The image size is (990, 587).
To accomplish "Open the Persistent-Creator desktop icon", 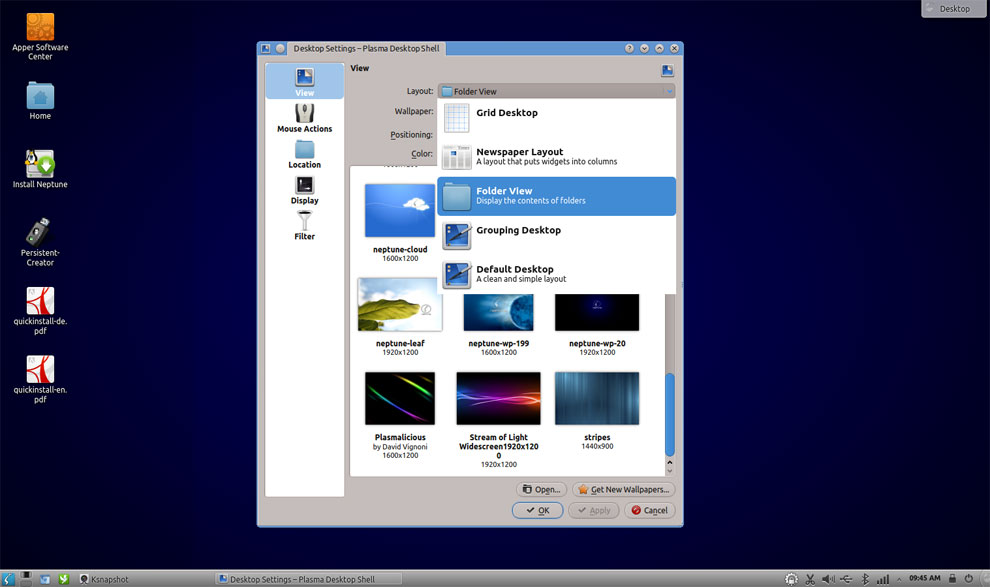I will click(x=40, y=242).
